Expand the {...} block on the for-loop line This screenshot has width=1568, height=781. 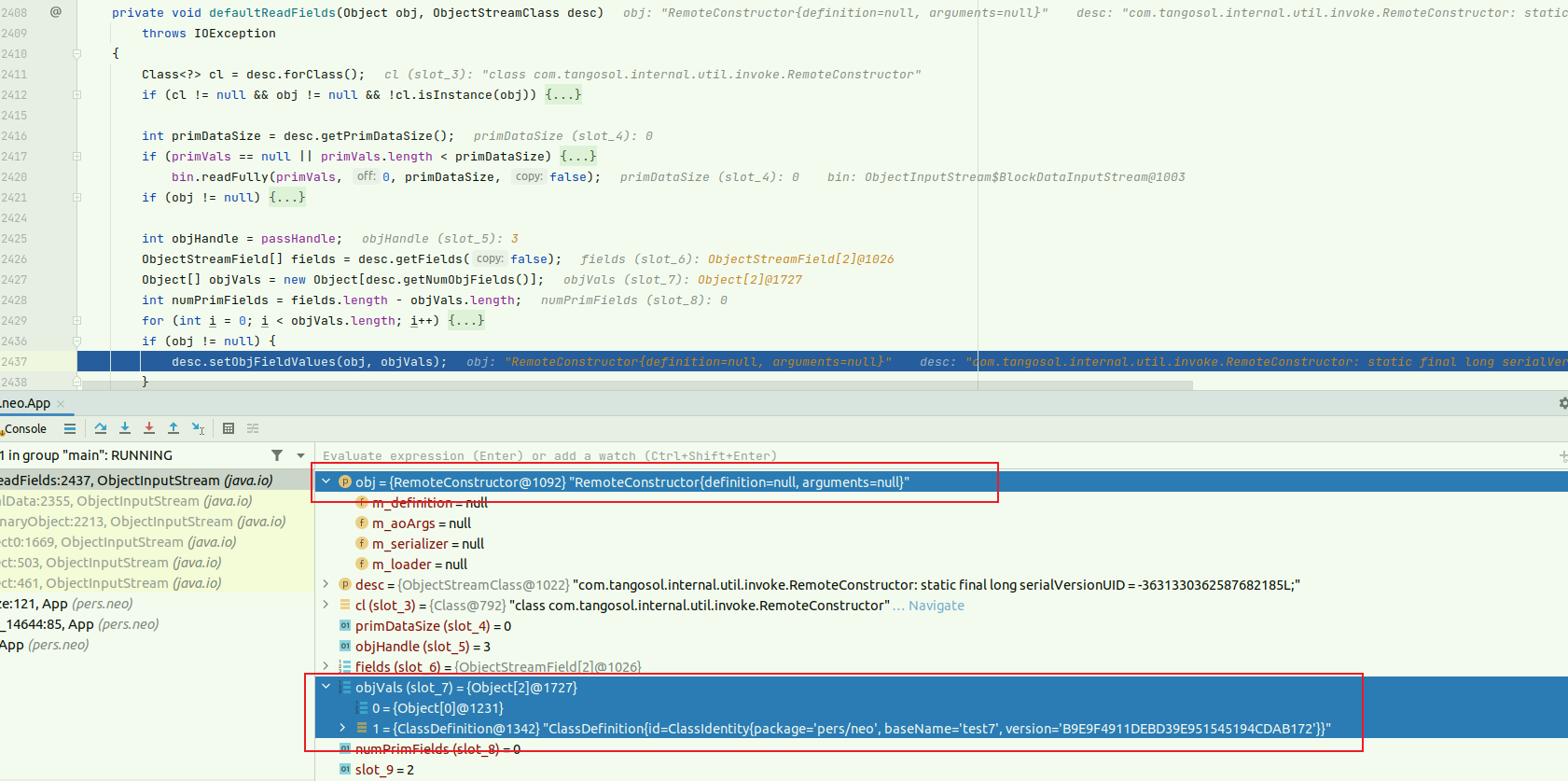(x=466, y=320)
